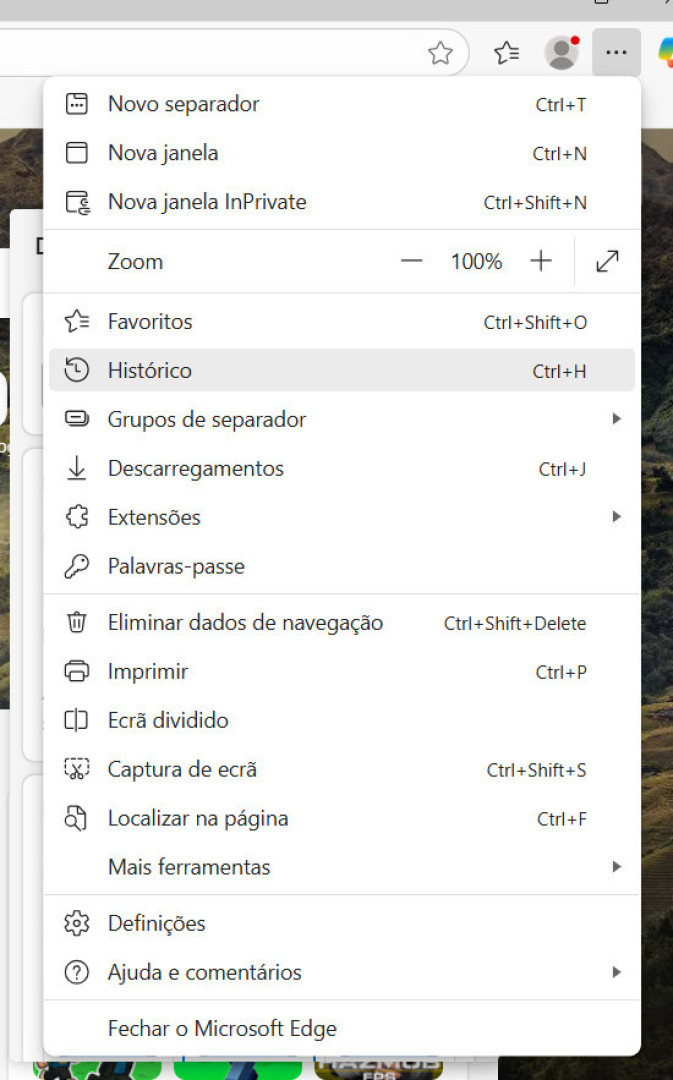673x1080 pixels.
Task: Open a new tab with Novo separador
Action: 183,103
